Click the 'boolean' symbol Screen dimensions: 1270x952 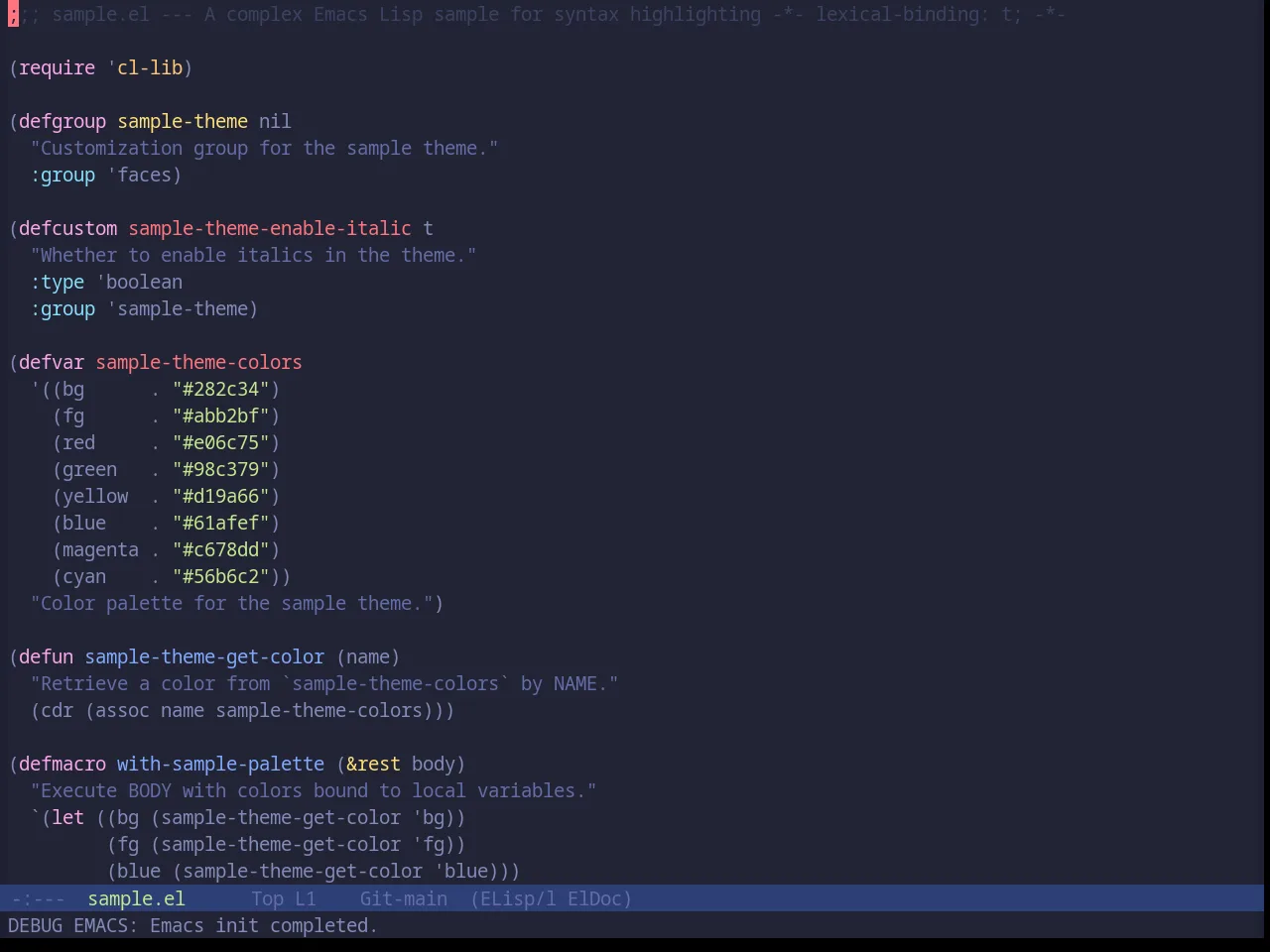(144, 282)
